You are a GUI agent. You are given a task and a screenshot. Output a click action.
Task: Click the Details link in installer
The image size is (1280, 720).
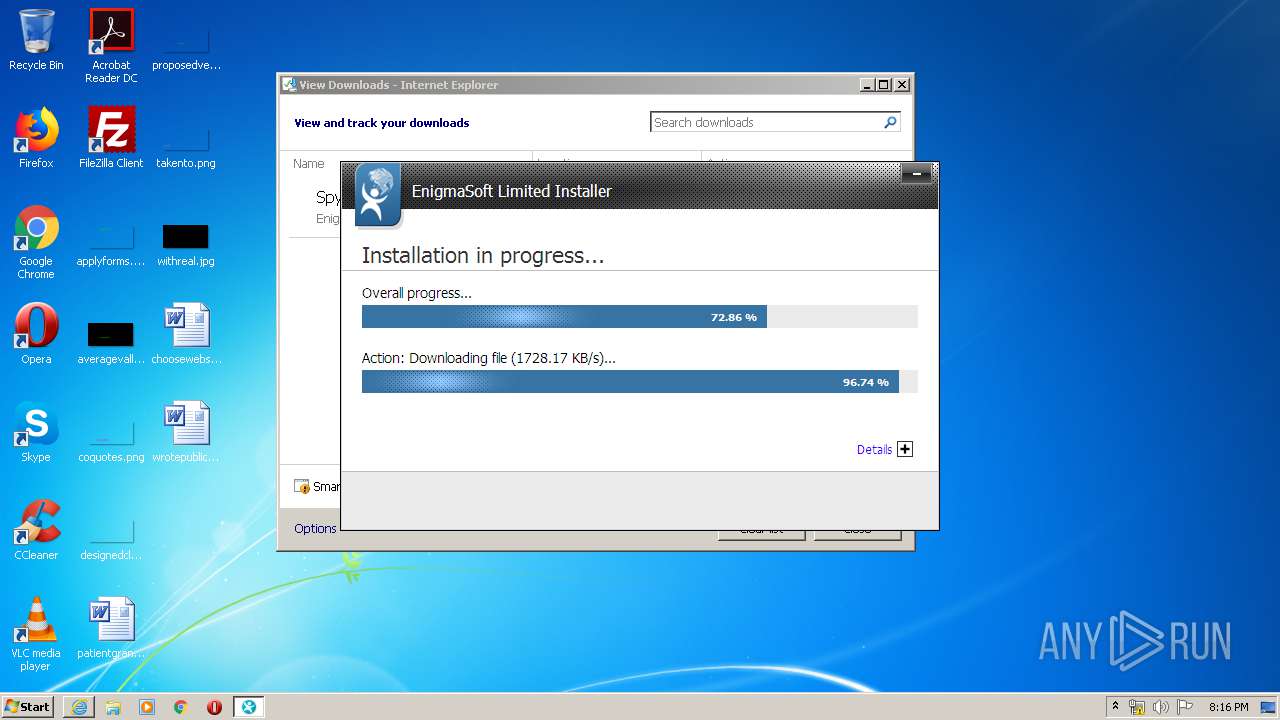tap(874, 450)
